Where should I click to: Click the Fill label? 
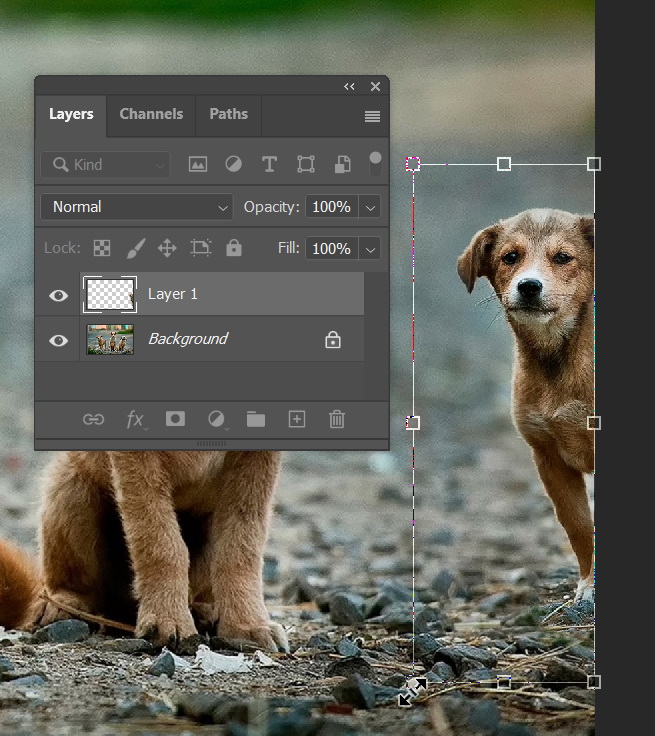pyautogui.click(x=288, y=248)
